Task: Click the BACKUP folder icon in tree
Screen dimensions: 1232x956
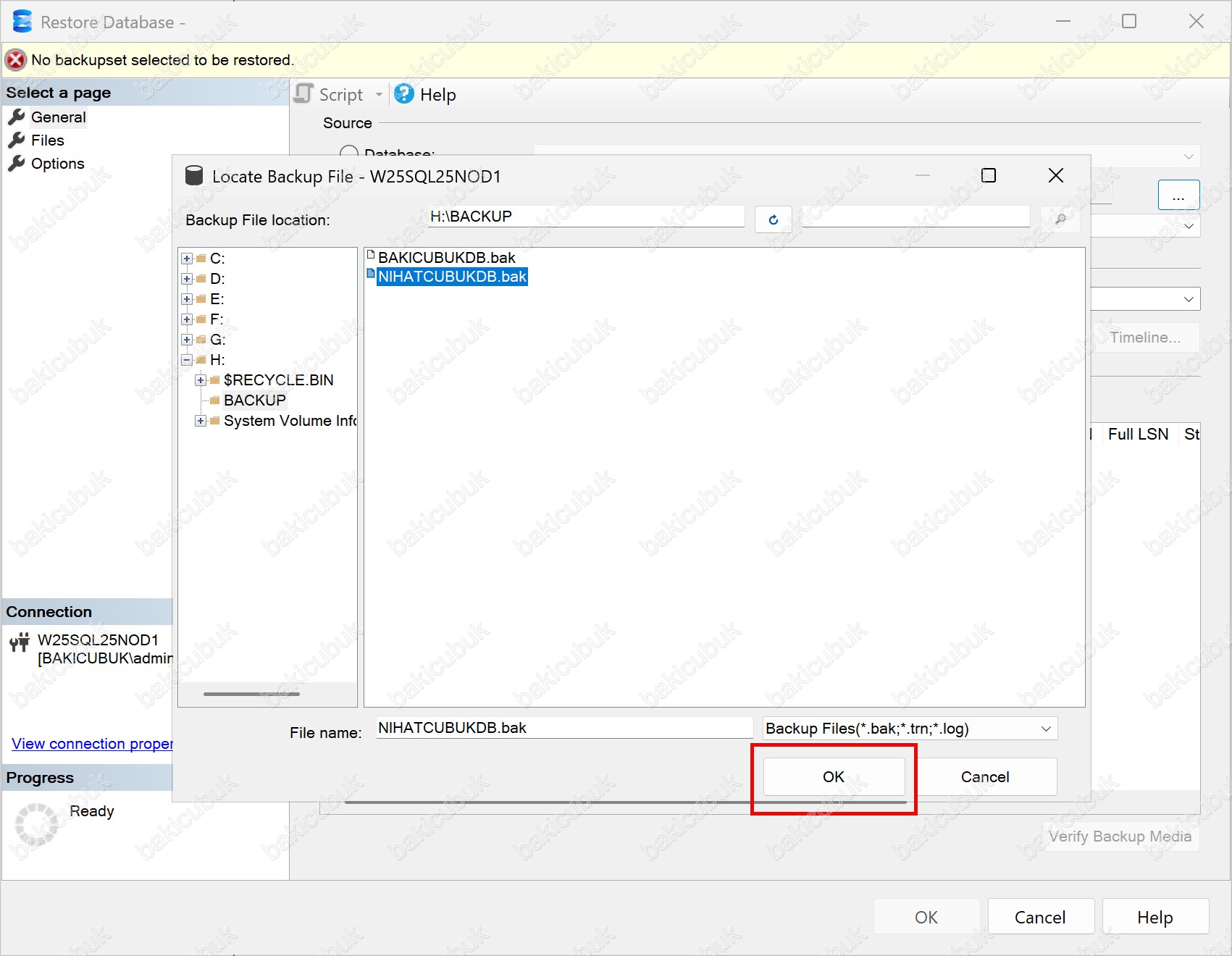Action: [214, 401]
